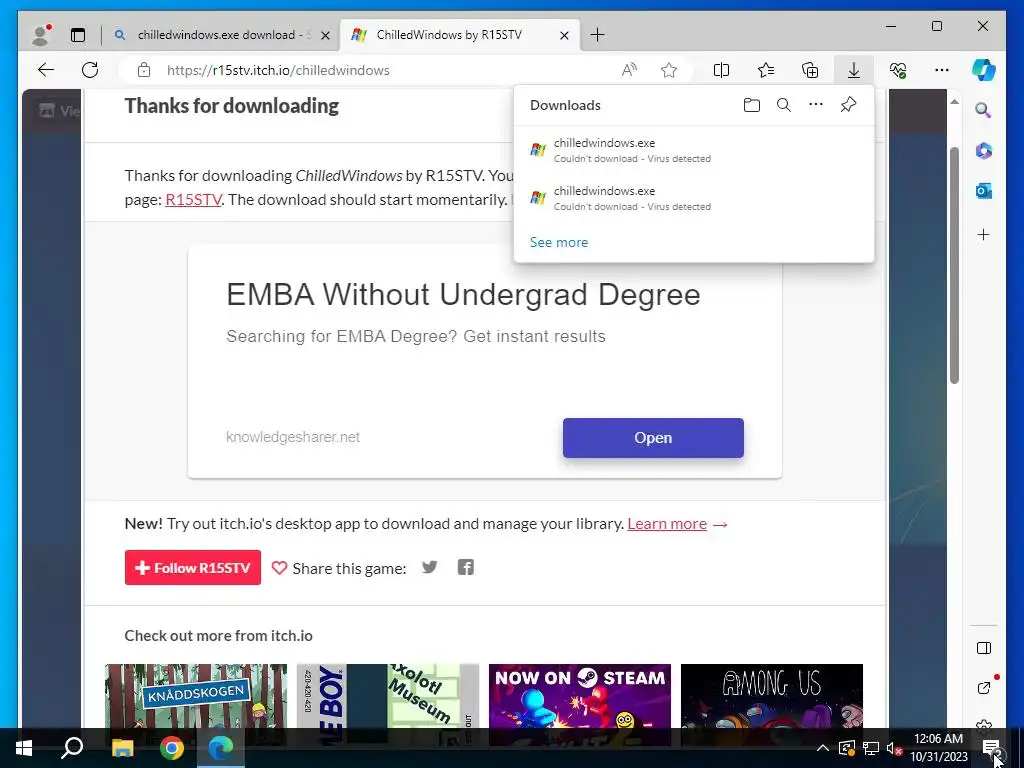This screenshot has height=768, width=1024.
Task: Open the Favorites list
Action: pos(765,70)
